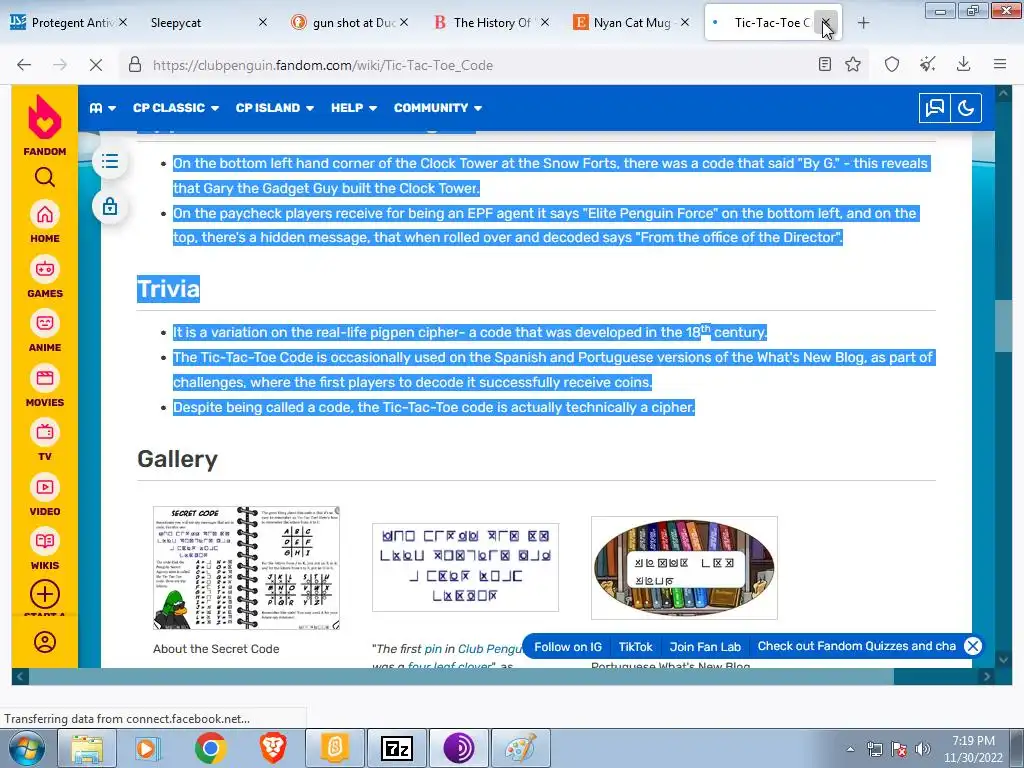Viewport: 1024px width, 768px height.
Task: Expand the CP ISLAND menu
Action: click(275, 108)
